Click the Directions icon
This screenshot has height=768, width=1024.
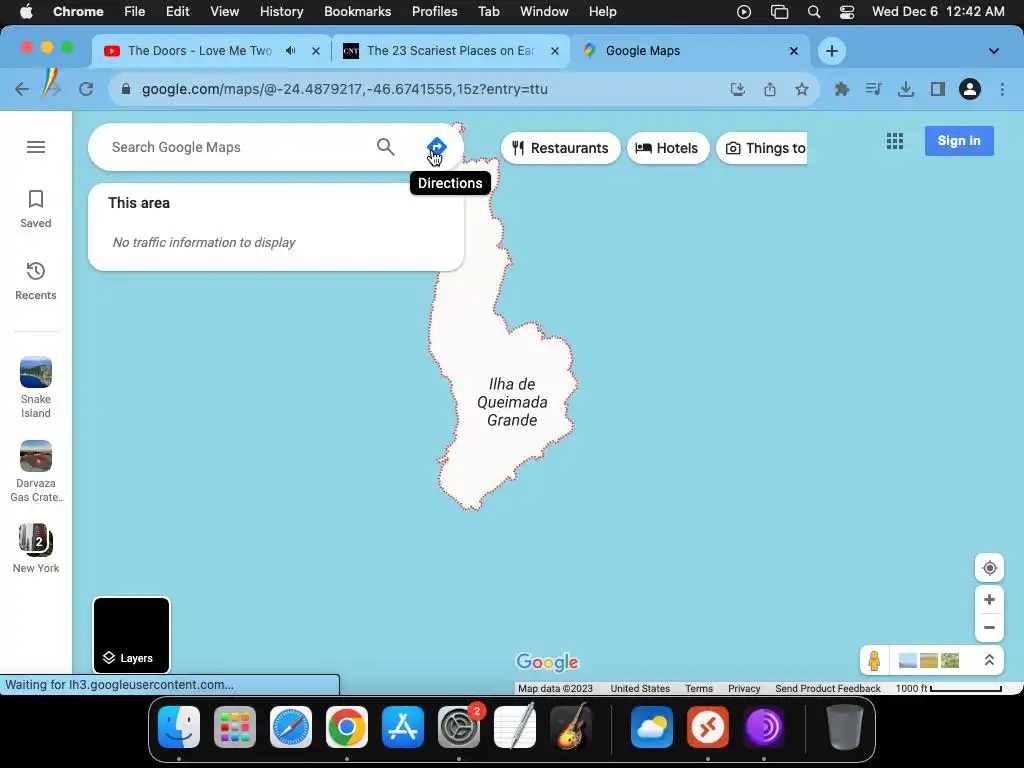pyautogui.click(x=436, y=147)
